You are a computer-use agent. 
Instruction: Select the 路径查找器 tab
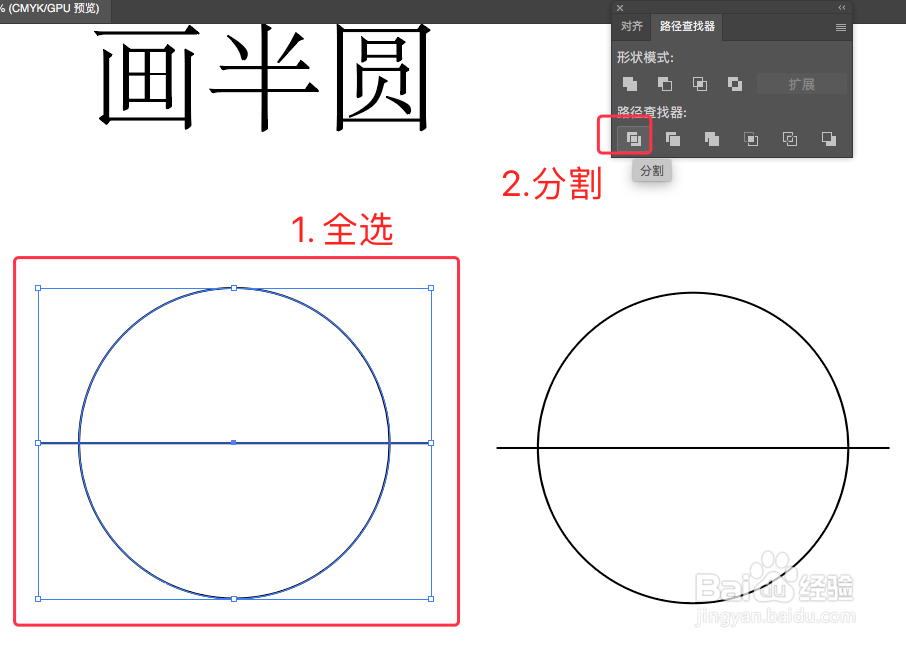tap(687, 27)
